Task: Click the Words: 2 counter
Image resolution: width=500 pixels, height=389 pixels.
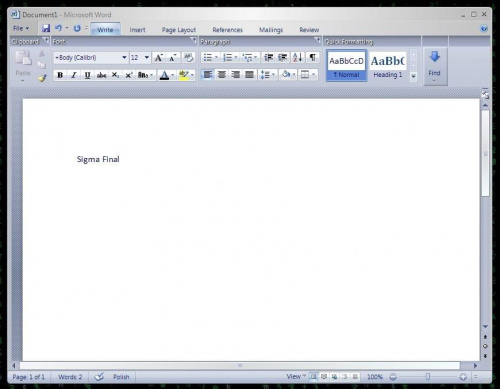Action: tap(70, 377)
